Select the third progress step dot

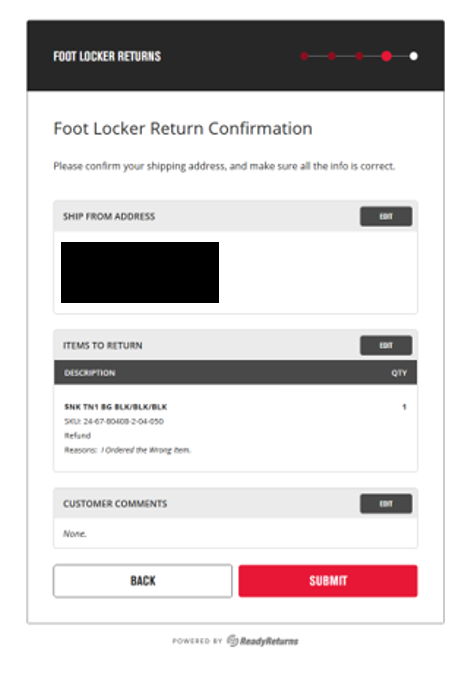pyautogui.click(x=359, y=56)
